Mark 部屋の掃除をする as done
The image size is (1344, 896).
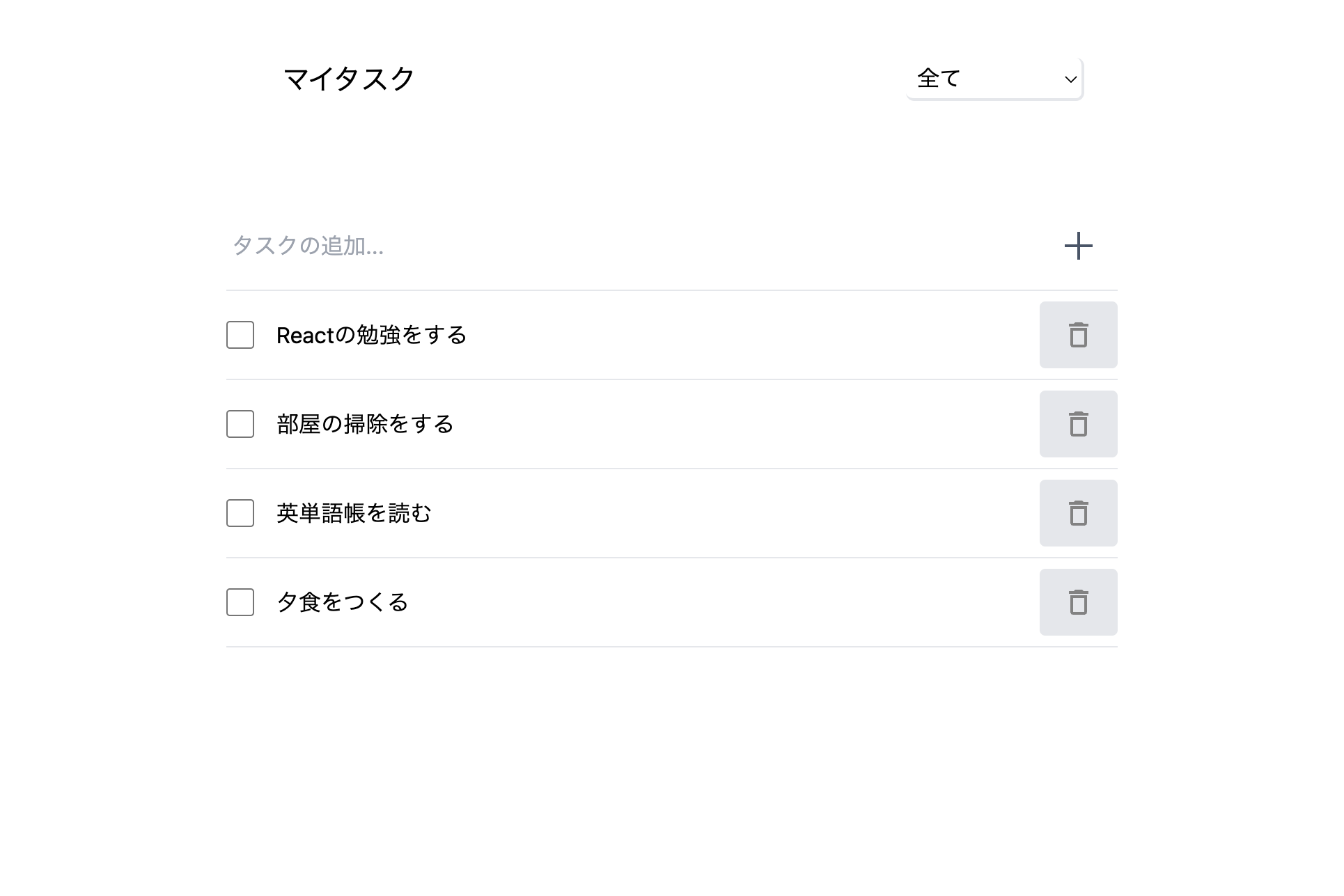[x=240, y=425]
